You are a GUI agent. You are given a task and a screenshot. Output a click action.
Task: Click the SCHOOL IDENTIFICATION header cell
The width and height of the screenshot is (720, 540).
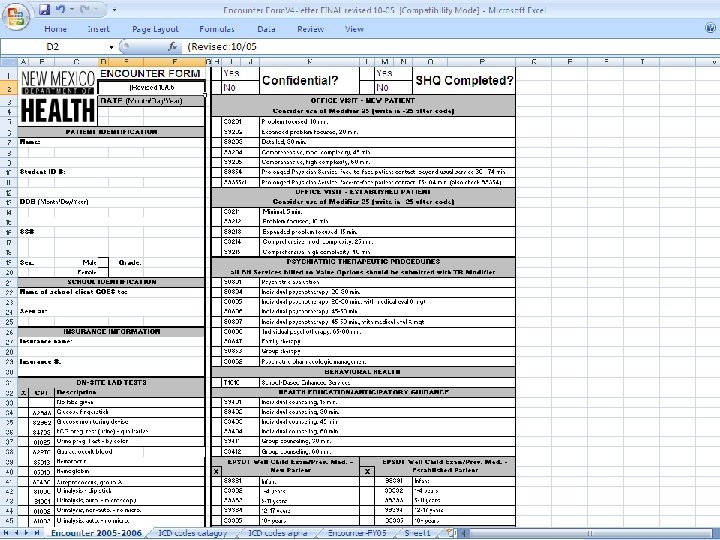tap(111, 282)
